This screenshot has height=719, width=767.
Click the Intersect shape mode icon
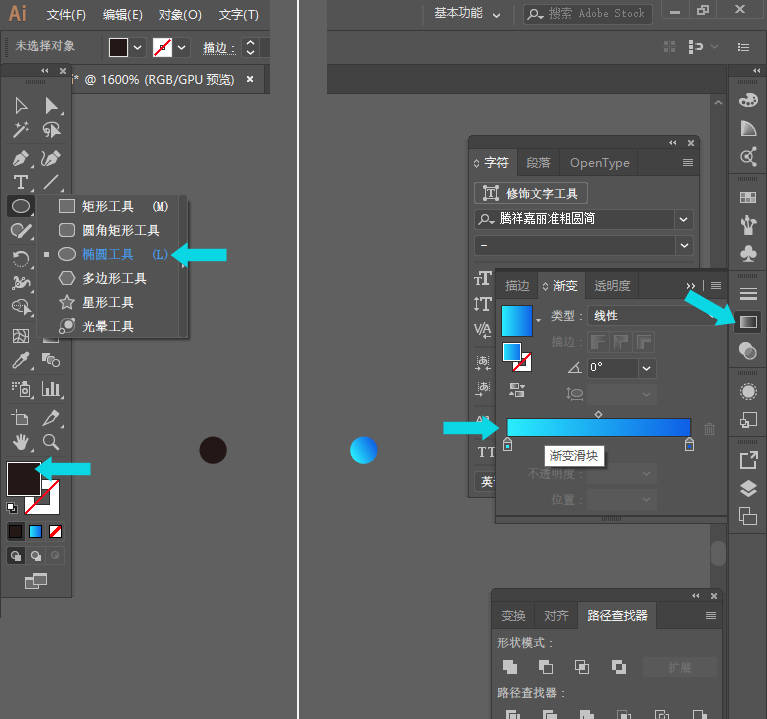582,667
